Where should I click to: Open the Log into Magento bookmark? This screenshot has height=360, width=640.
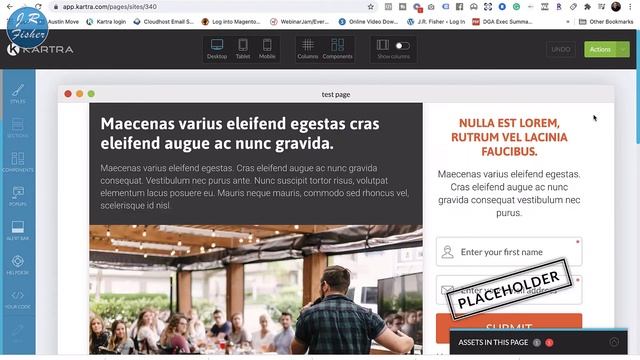point(231,22)
